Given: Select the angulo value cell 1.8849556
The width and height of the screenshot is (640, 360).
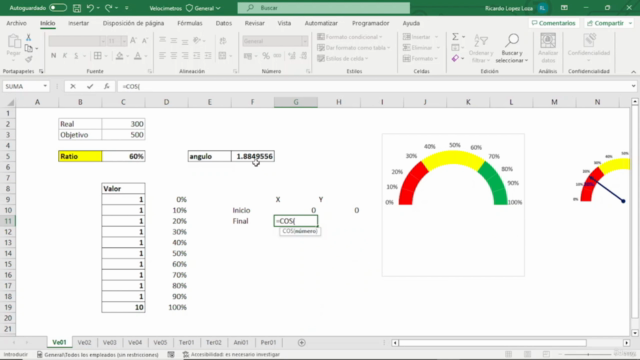Looking at the screenshot, I should [x=253, y=156].
